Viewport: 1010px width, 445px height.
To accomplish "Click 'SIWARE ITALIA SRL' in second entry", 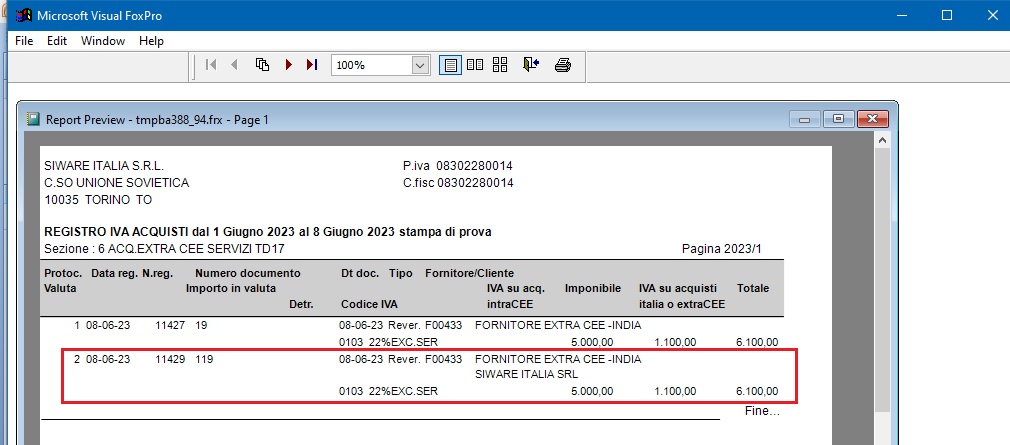I will point(526,374).
